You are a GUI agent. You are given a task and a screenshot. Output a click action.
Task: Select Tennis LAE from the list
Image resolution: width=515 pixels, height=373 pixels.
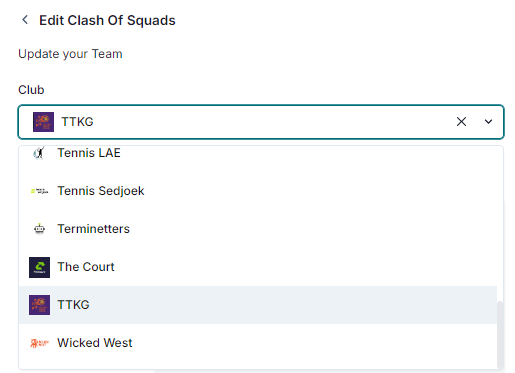click(258, 153)
